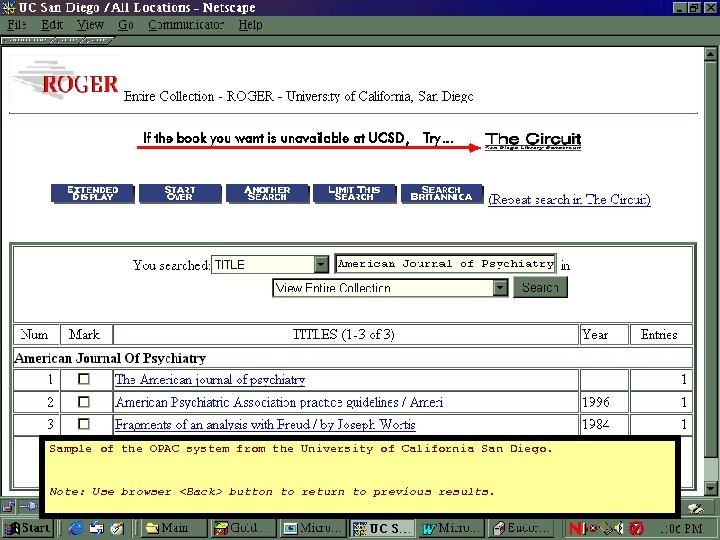Click the Extended Display button
720x540 pixels.
click(92, 193)
